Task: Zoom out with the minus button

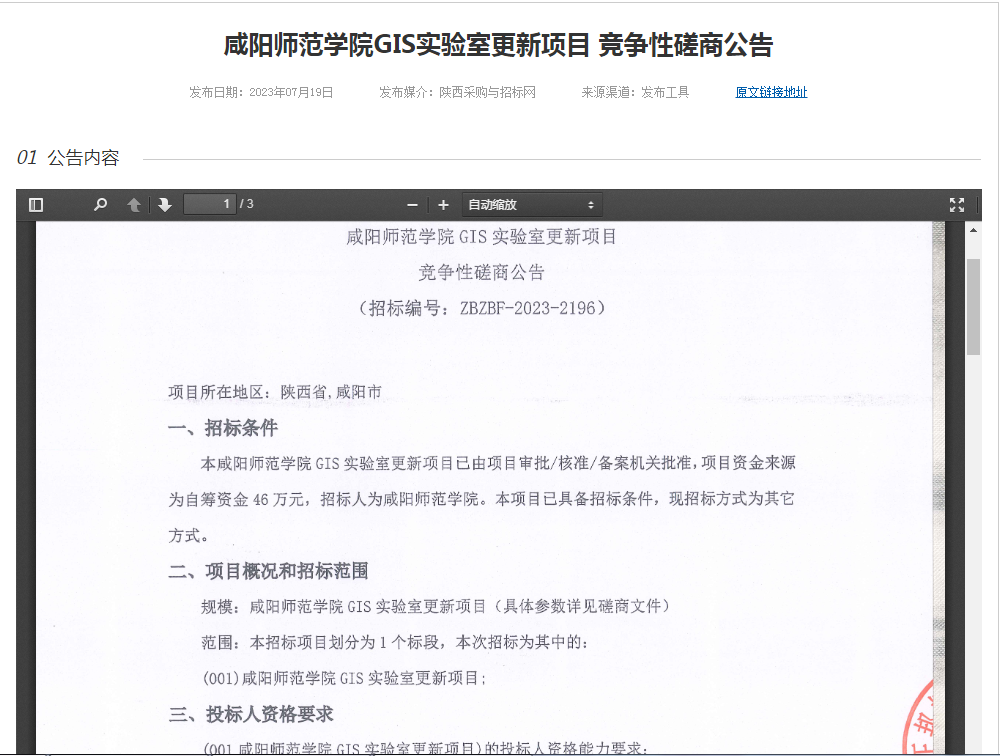Action: click(x=413, y=205)
